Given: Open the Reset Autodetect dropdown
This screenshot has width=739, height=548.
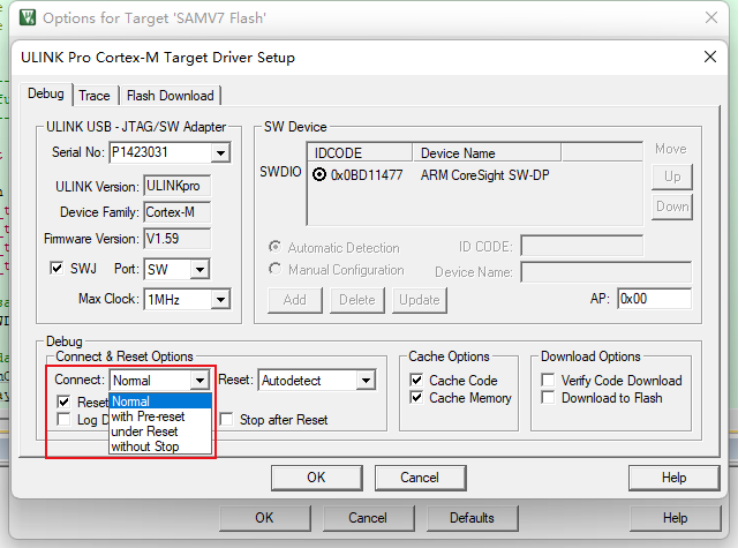Looking at the screenshot, I should click(365, 380).
